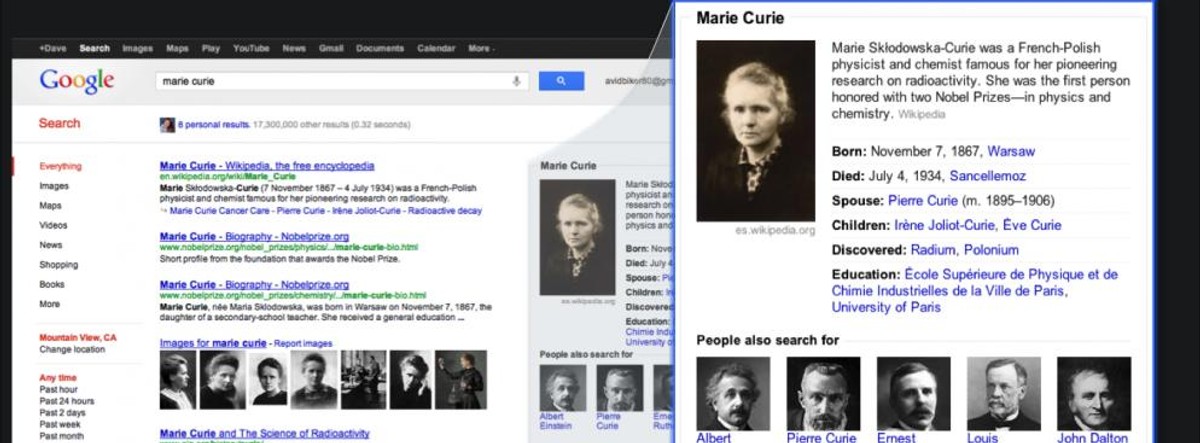The height and width of the screenshot is (443, 1200).
Task: Open Marie Curie and The Science of Radioactivity
Action: pos(265,434)
